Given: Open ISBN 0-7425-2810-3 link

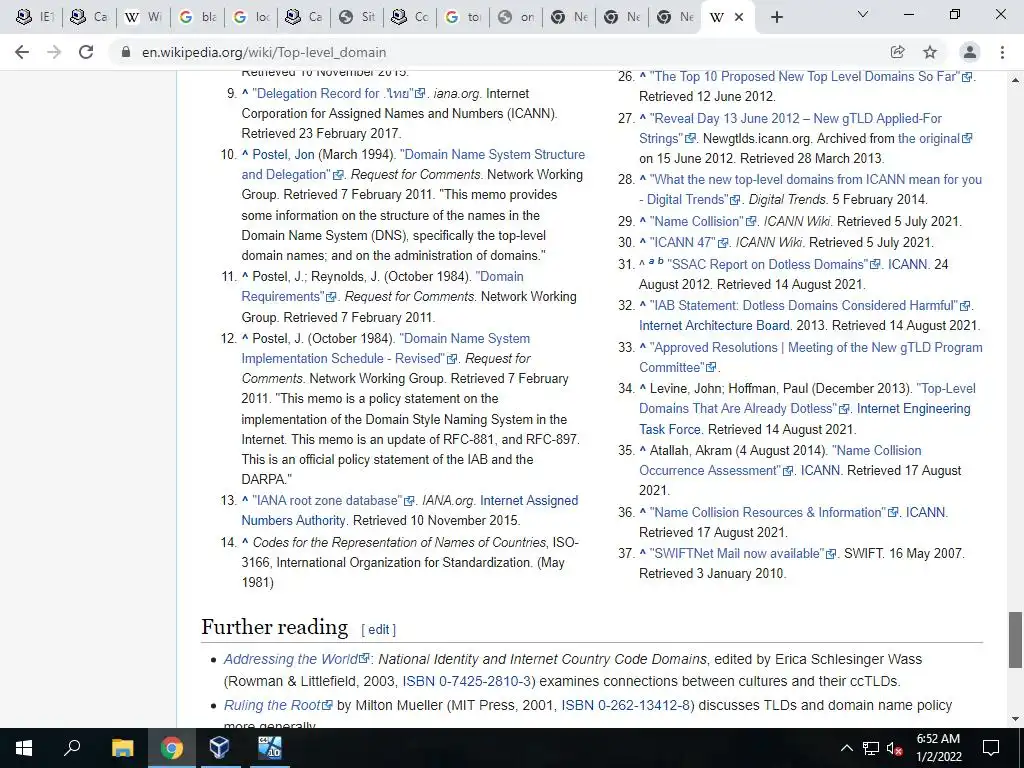Looking at the screenshot, I should coord(466,681).
